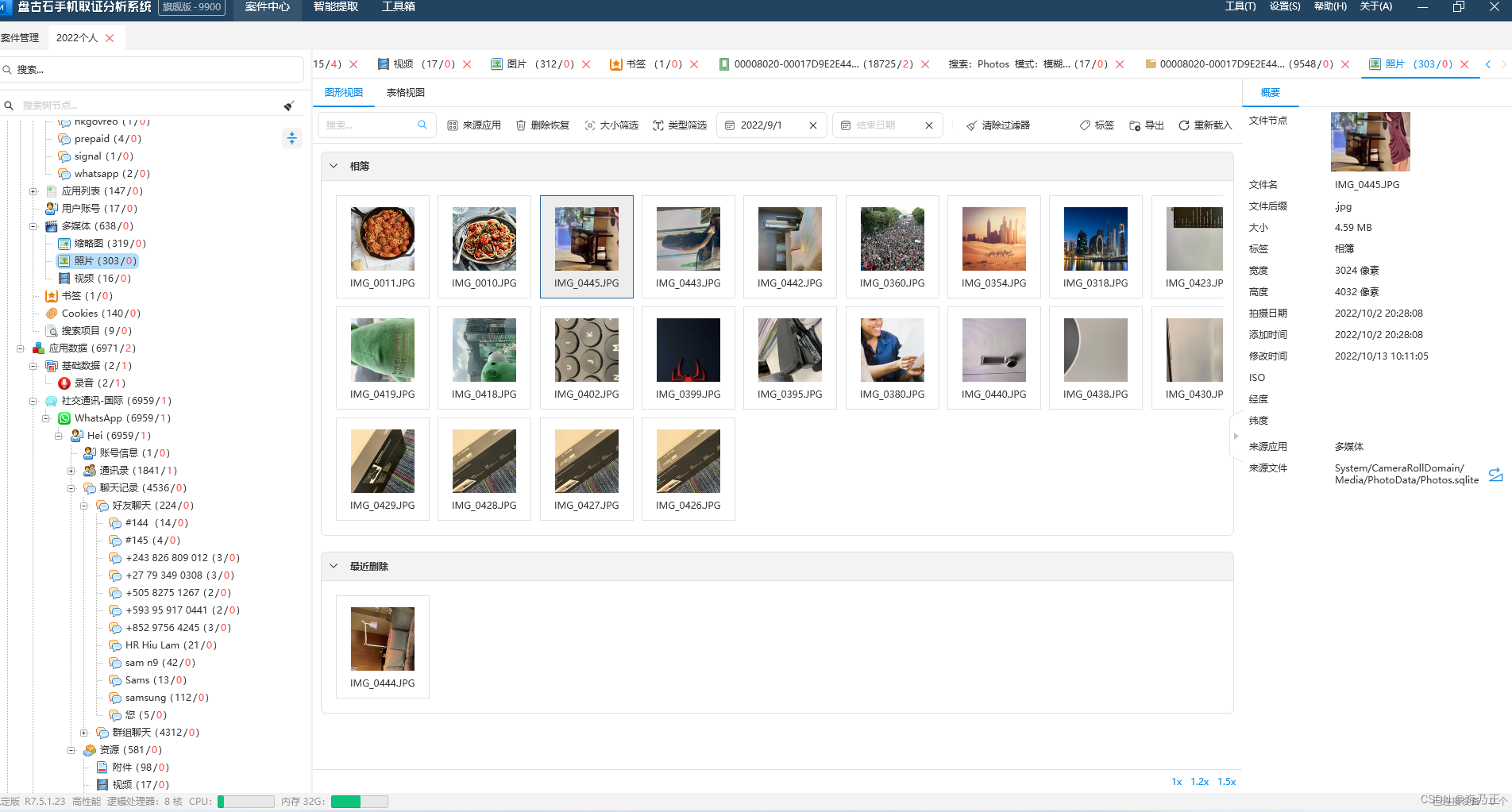Switch to the 表格视图 table view tab
This screenshot has width=1512, height=812.
406,93
